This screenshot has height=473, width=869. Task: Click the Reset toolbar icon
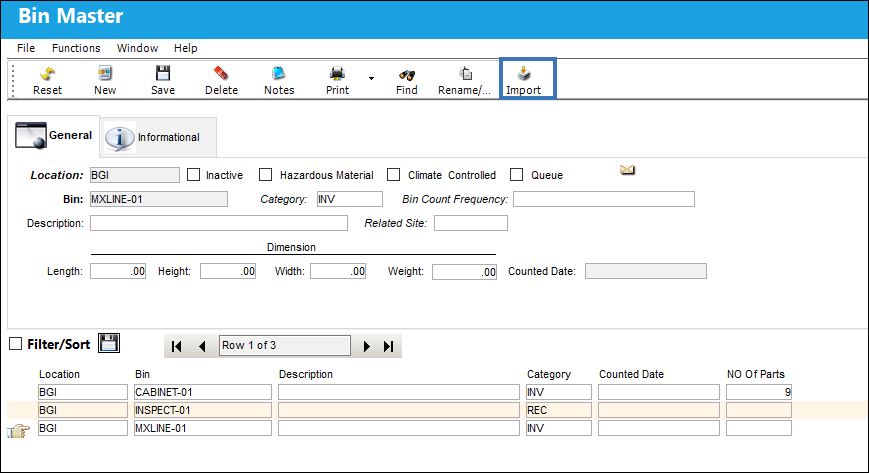[x=48, y=74]
